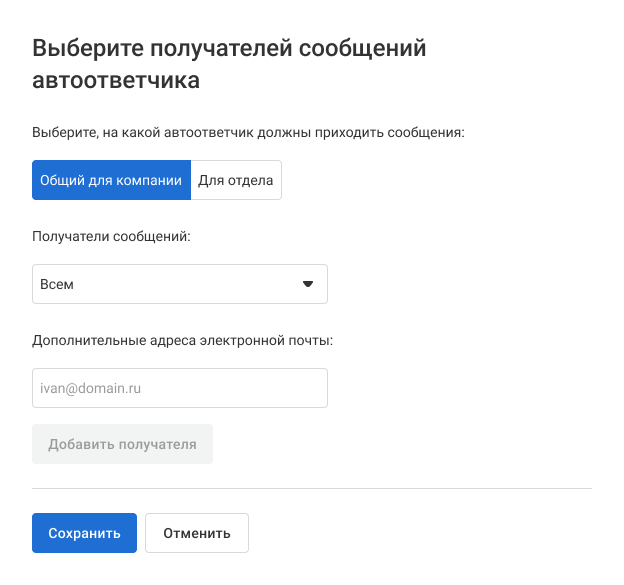624x585 pixels.
Task: Click the dropdown arrow triangle icon
Action: click(308, 284)
